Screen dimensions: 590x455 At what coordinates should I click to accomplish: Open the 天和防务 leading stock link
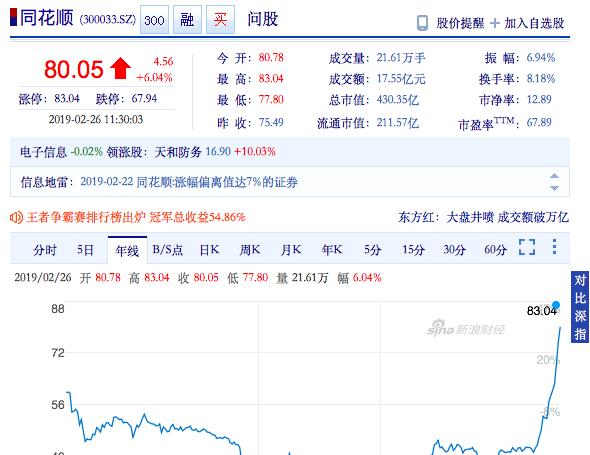(178, 152)
